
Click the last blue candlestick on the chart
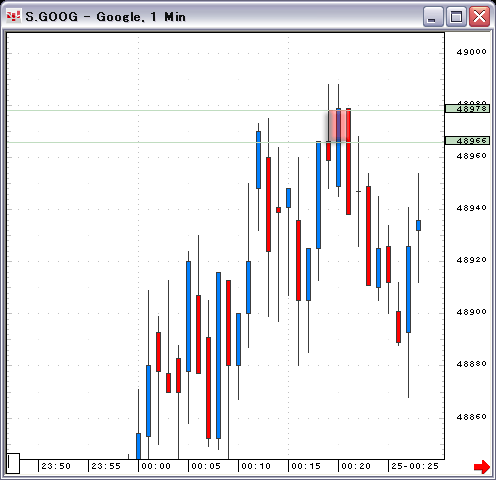point(418,225)
